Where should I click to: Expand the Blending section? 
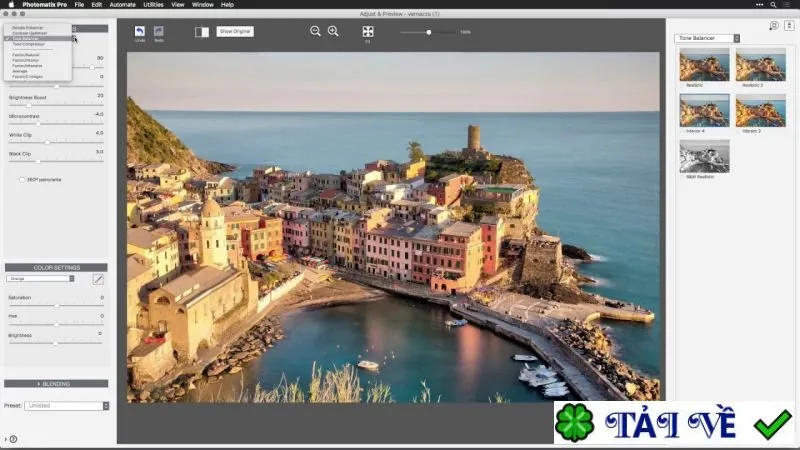point(56,384)
